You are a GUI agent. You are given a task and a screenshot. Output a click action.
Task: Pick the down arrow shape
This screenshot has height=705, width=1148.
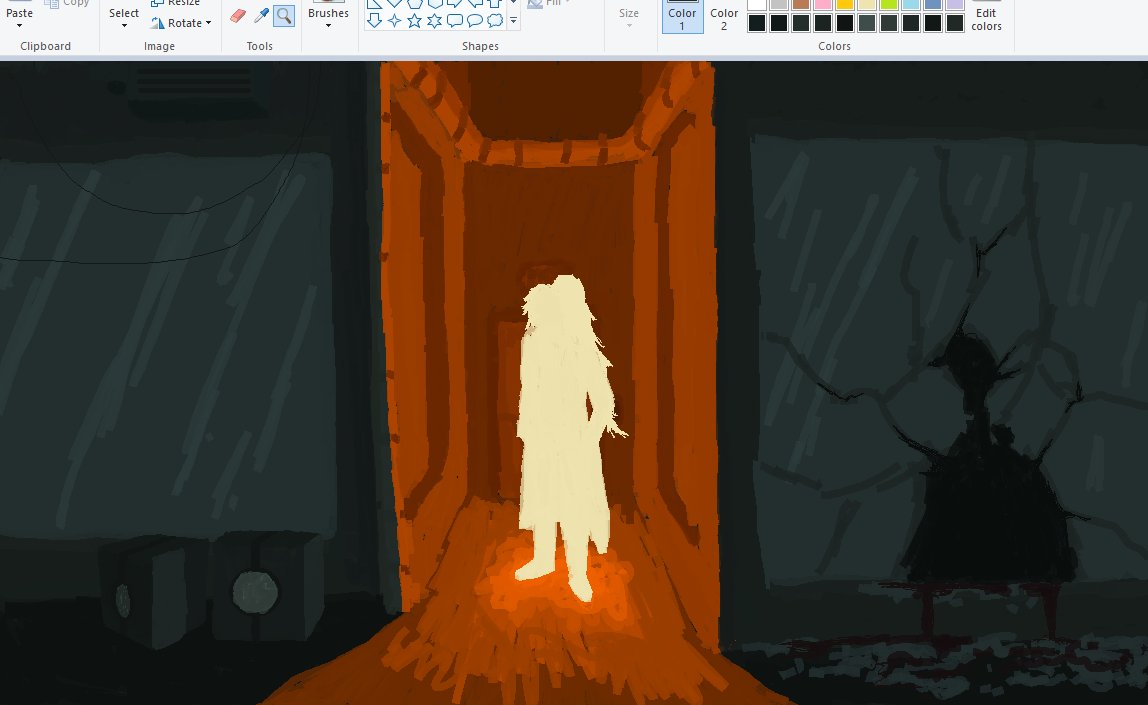(374, 20)
